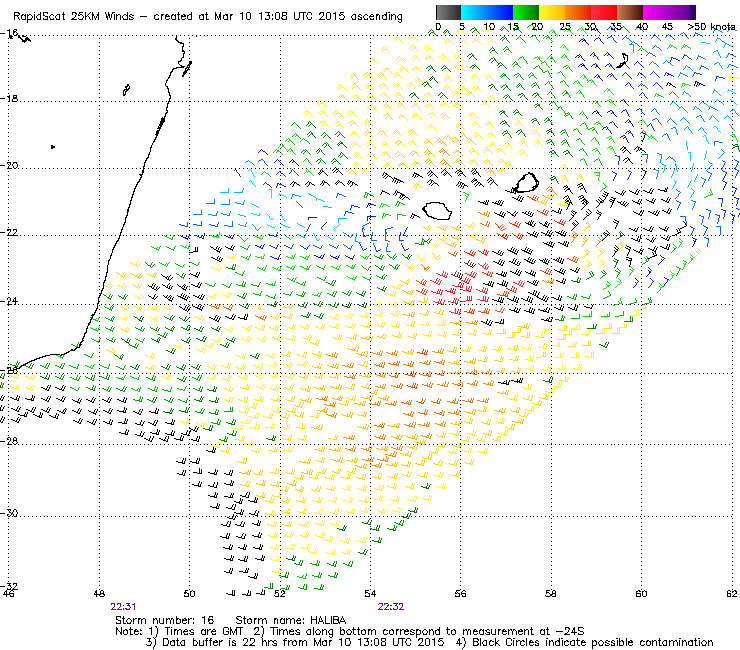Click the purple time label '22:32'
This screenshot has height=650, width=740.
(391, 607)
